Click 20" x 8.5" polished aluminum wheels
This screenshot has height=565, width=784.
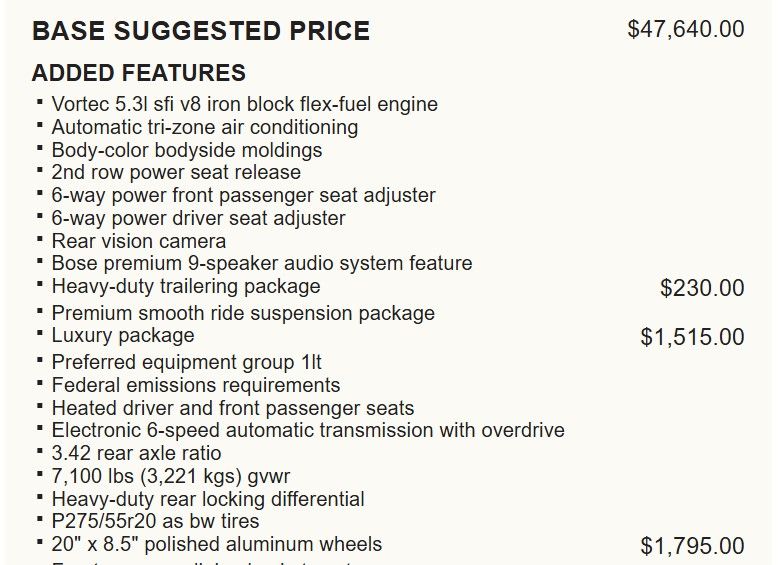tap(216, 545)
